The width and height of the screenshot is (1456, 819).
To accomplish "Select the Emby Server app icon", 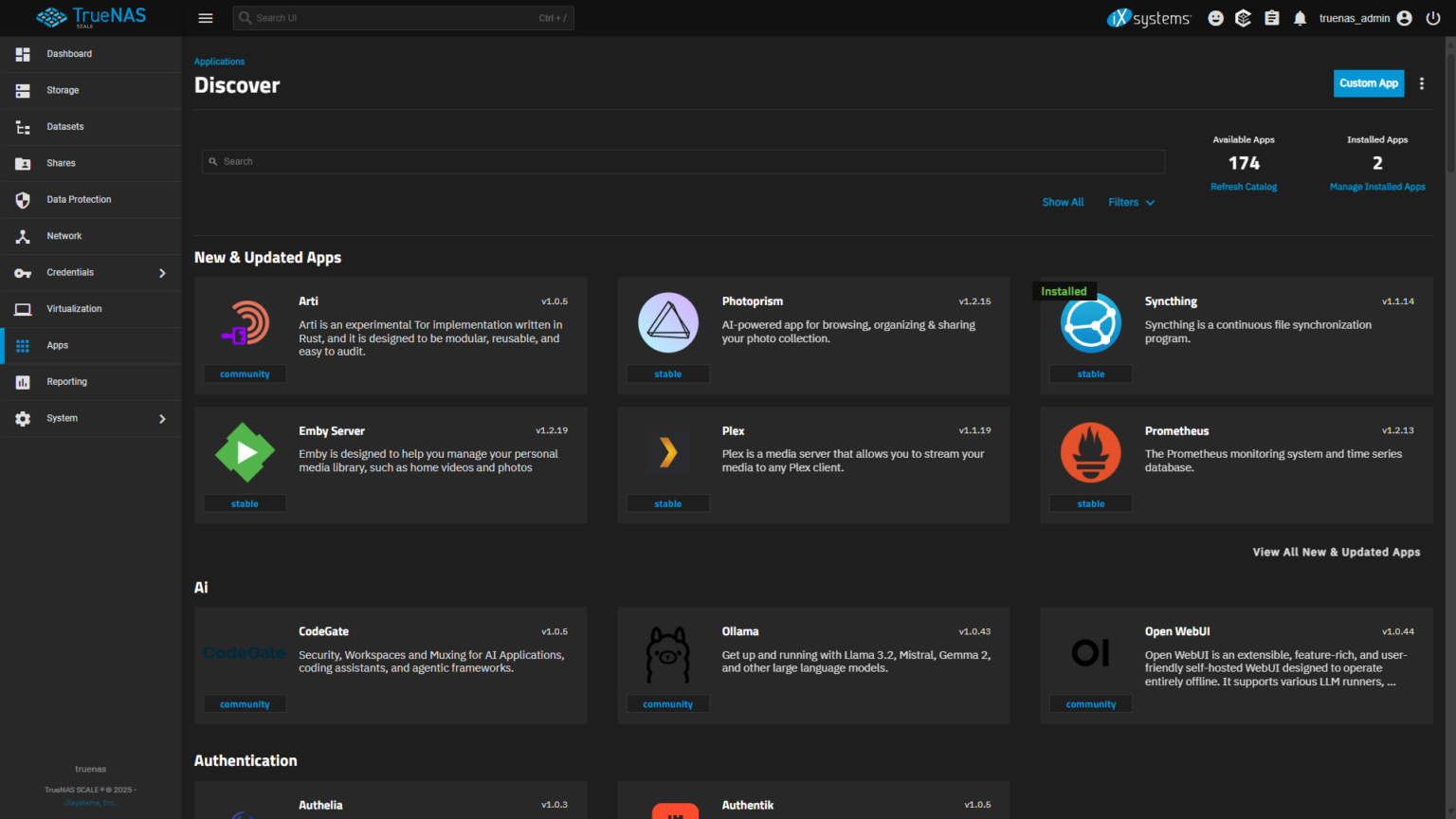I will [246, 453].
